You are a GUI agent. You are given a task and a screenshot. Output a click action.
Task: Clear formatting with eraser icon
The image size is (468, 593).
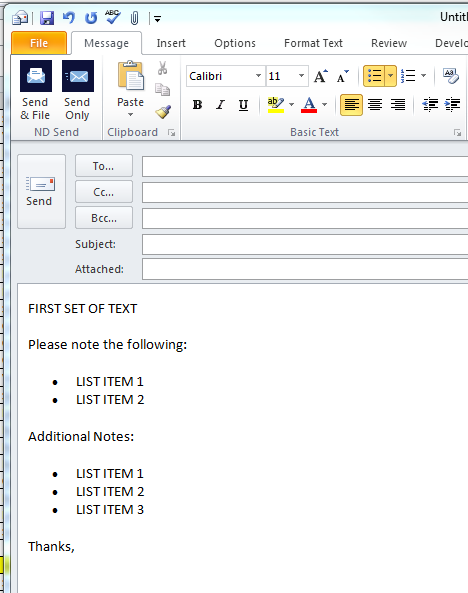451,76
